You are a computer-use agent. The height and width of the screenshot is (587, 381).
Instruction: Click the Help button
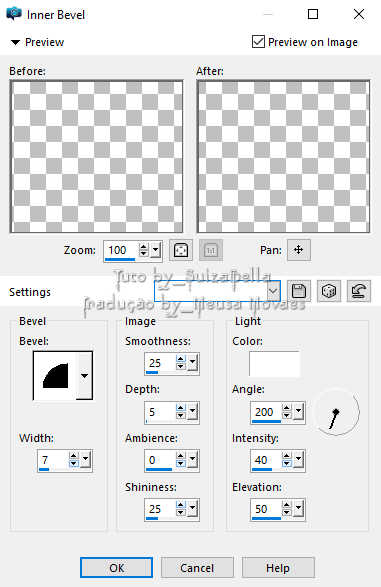click(278, 568)
